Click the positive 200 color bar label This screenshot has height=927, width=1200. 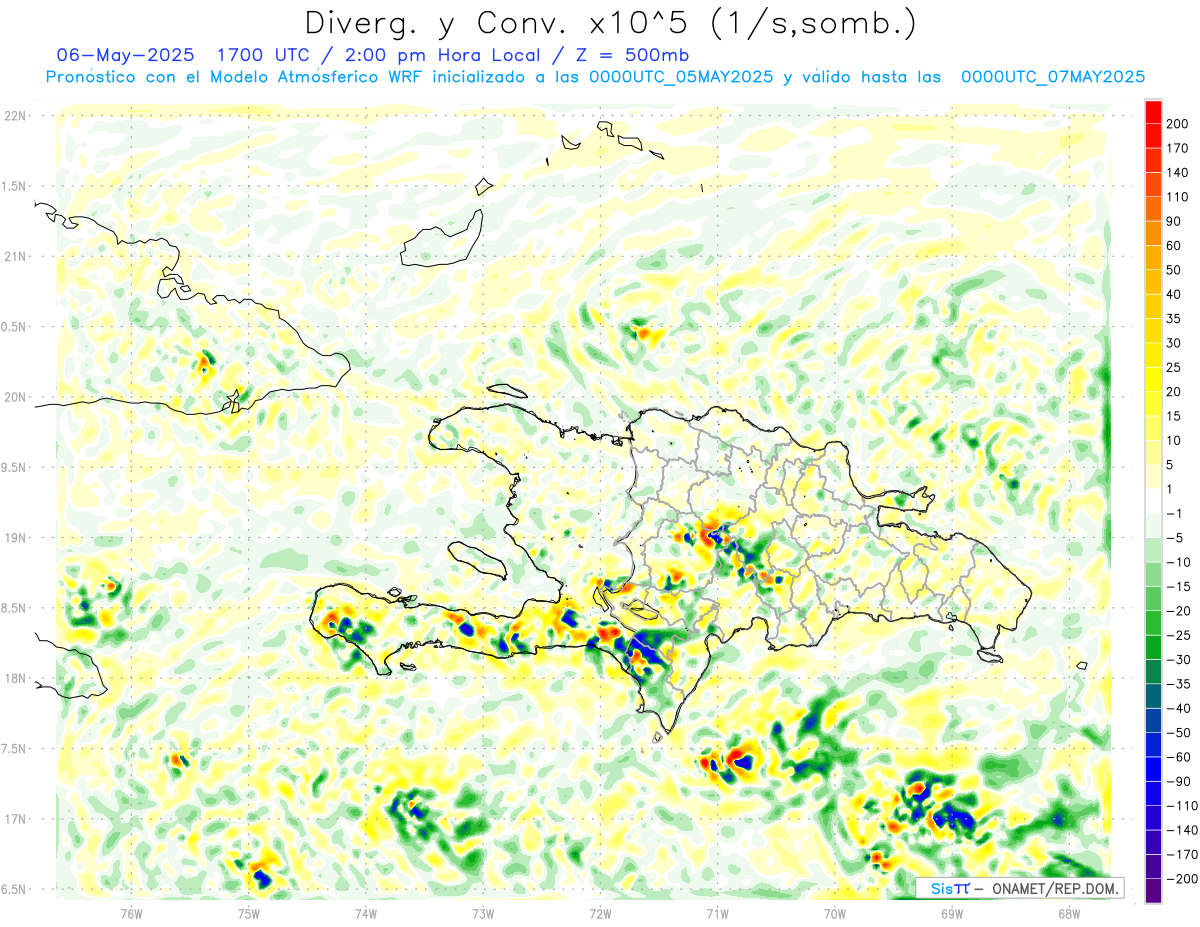click(1177, 123)
